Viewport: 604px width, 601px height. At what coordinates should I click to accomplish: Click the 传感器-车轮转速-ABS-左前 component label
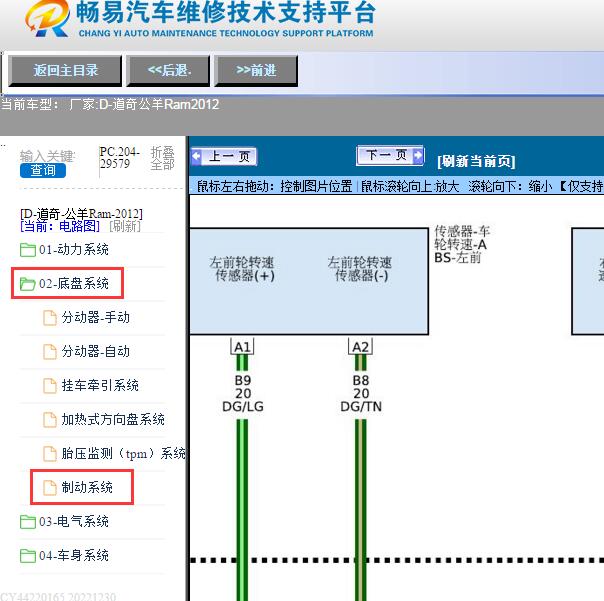(x=461, y=244)
